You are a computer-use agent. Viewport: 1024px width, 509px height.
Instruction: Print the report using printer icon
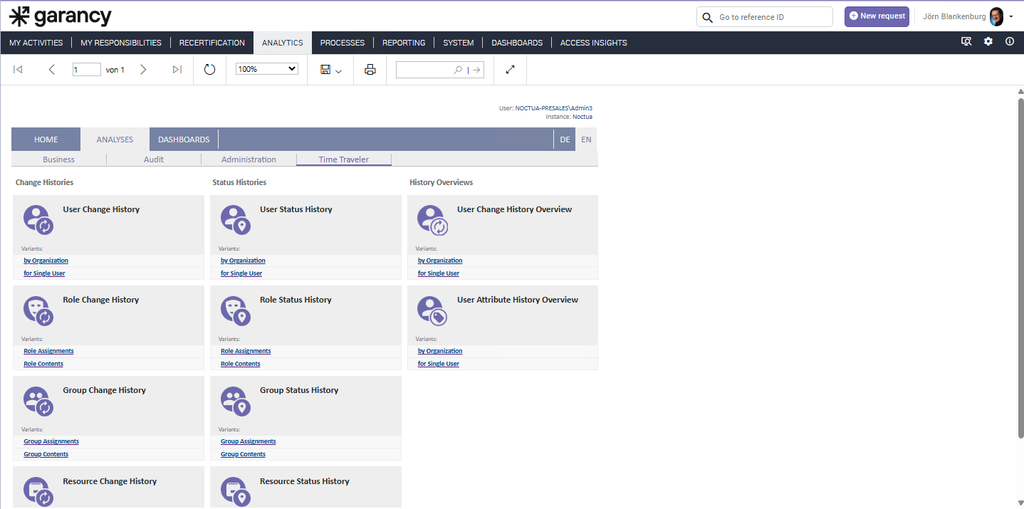pos(370,69)
